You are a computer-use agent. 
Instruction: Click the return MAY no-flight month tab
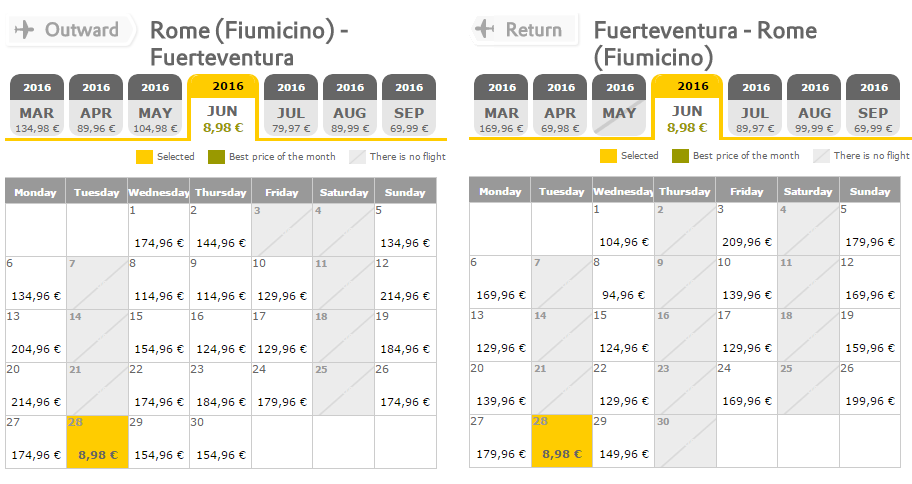coord(619,105)
